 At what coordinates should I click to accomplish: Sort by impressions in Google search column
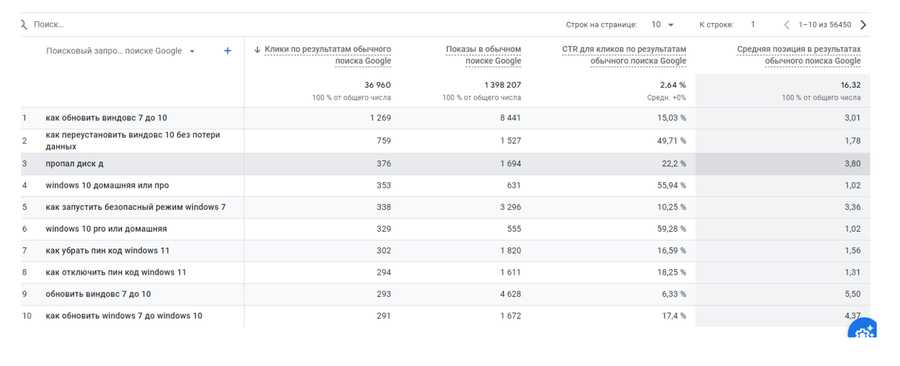coord(483,55)
